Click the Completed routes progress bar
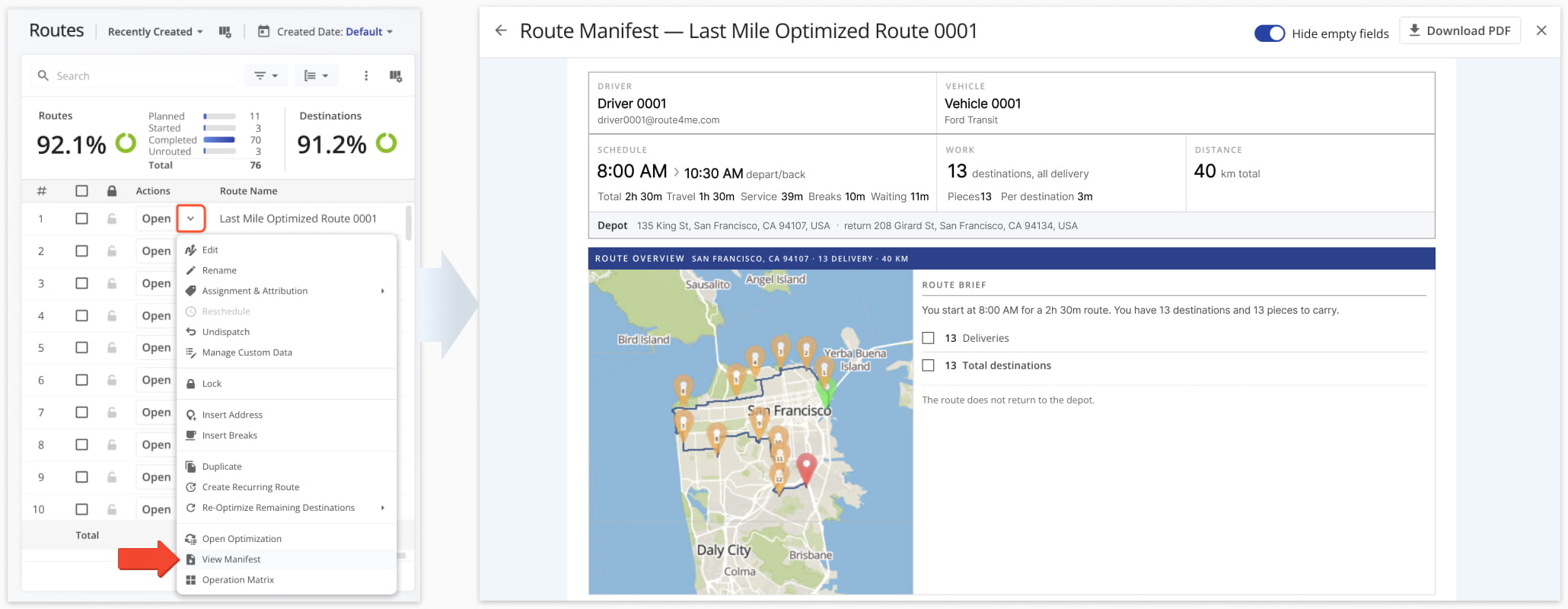Image resolution: width=1568 pixels, height=609 pixels. pos(219,140)
